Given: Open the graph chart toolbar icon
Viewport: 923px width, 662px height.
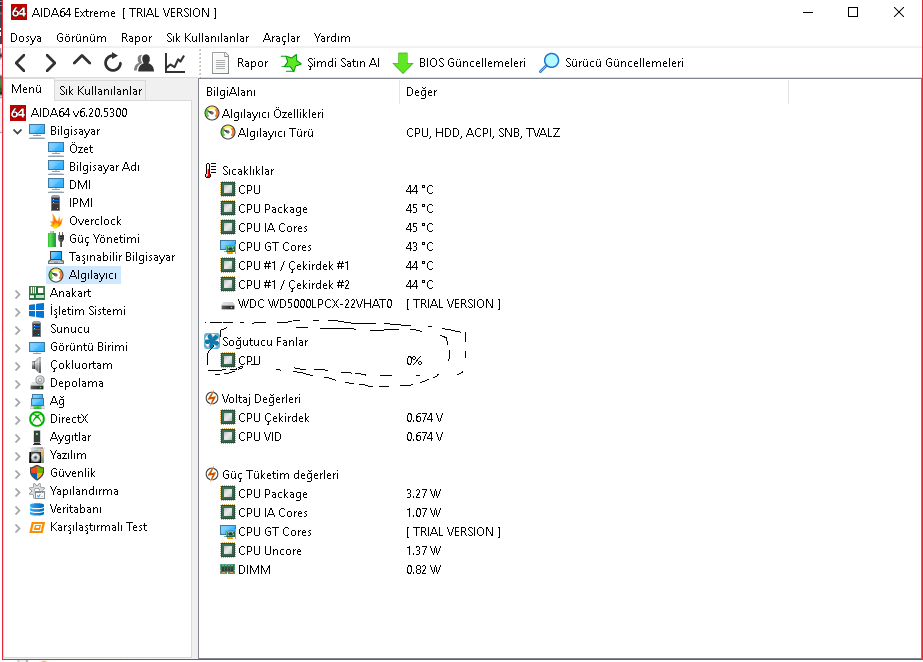Looking at the screenshot, I should (x=175, y=63).
